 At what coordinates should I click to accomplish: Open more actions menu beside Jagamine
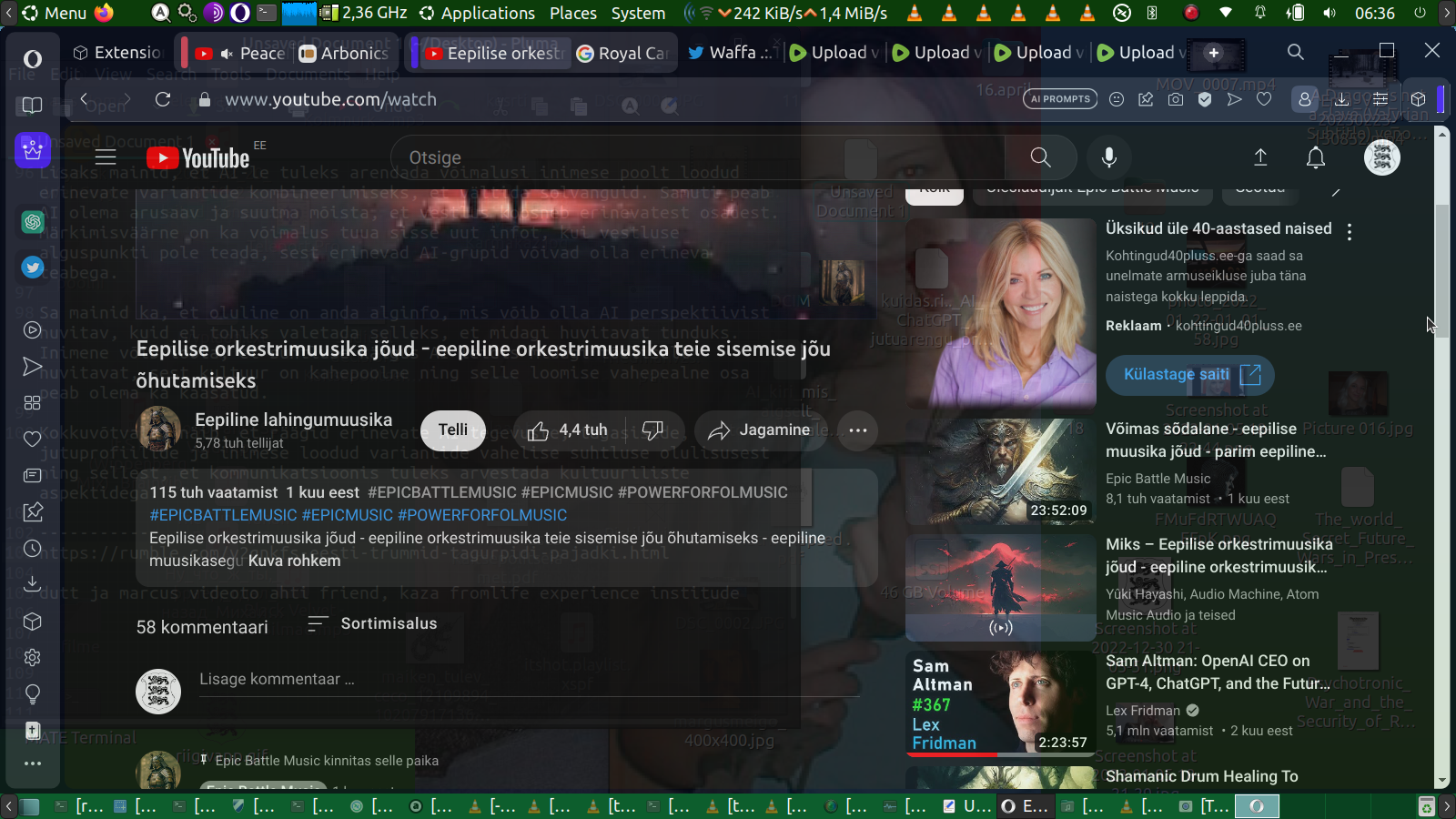click(x=858, y=430)
